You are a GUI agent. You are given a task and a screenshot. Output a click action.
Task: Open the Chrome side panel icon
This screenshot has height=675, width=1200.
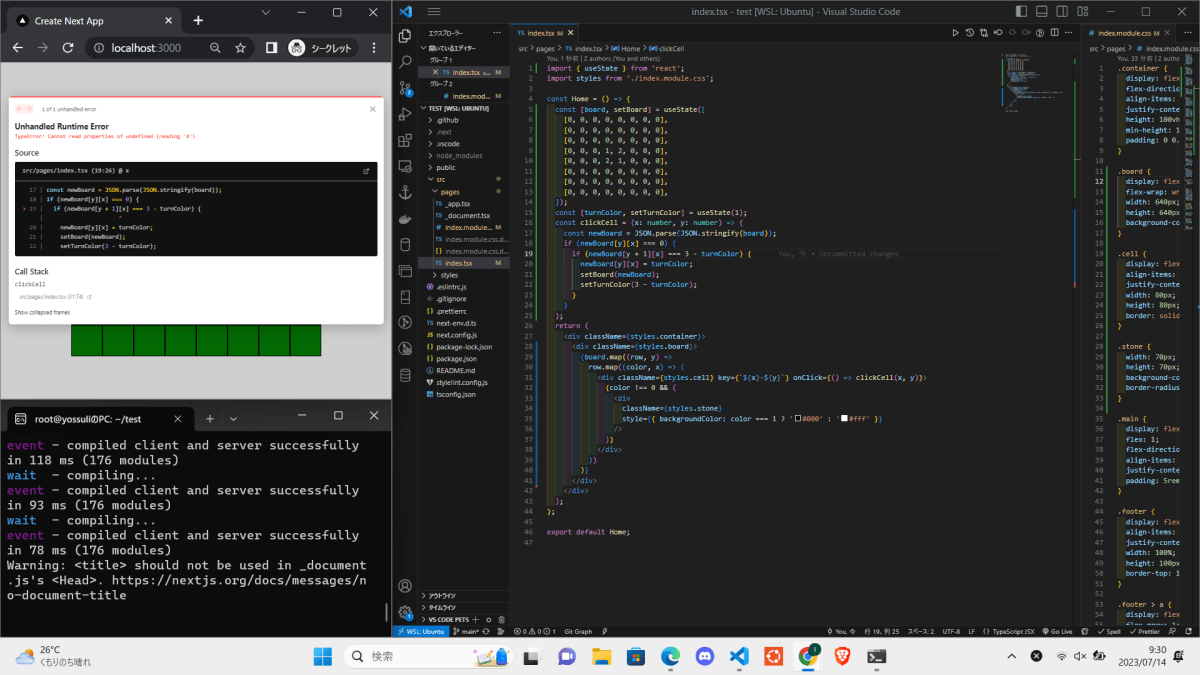pos(271,48)
